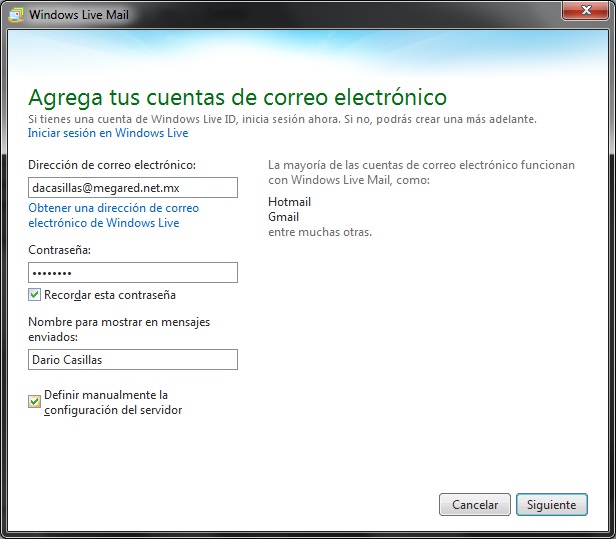This screenshot has width=616, height=539.
Task: Click the 'Gmail' text
Action: (284, 217)
